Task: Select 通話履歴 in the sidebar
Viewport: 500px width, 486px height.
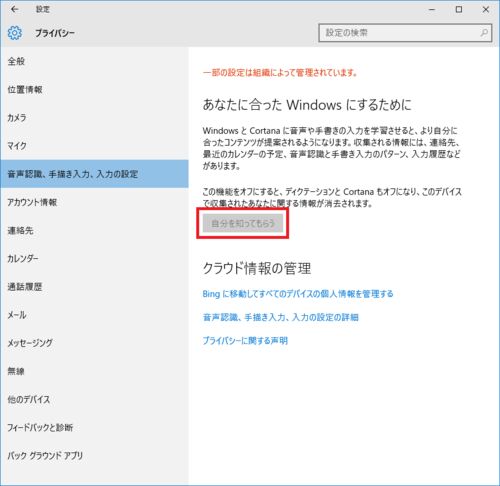Action: click(94, 287)
